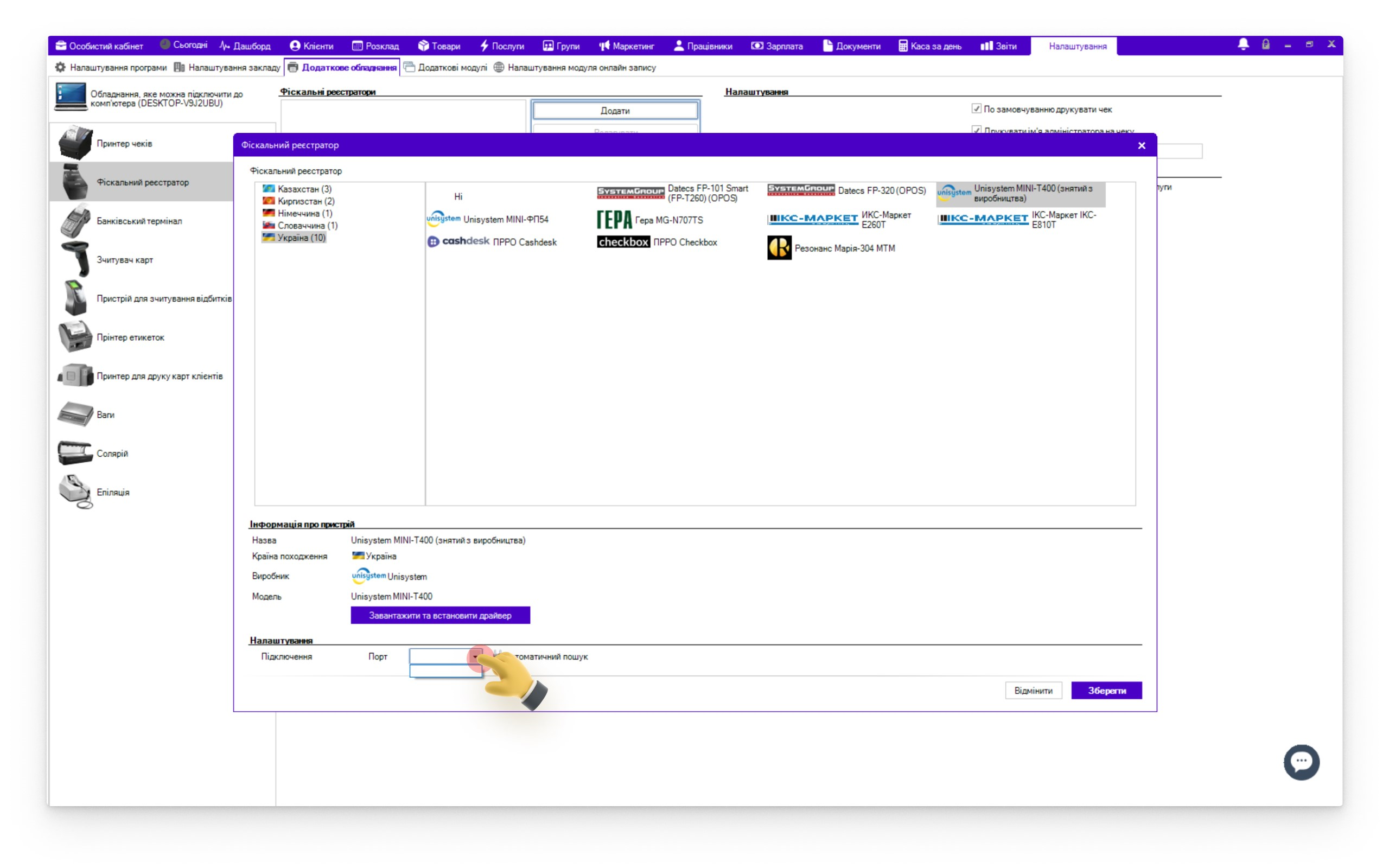Open the Групи tab
Image resolution: width=1389 pixels, height=868 pixels.
tap(561, 46)
